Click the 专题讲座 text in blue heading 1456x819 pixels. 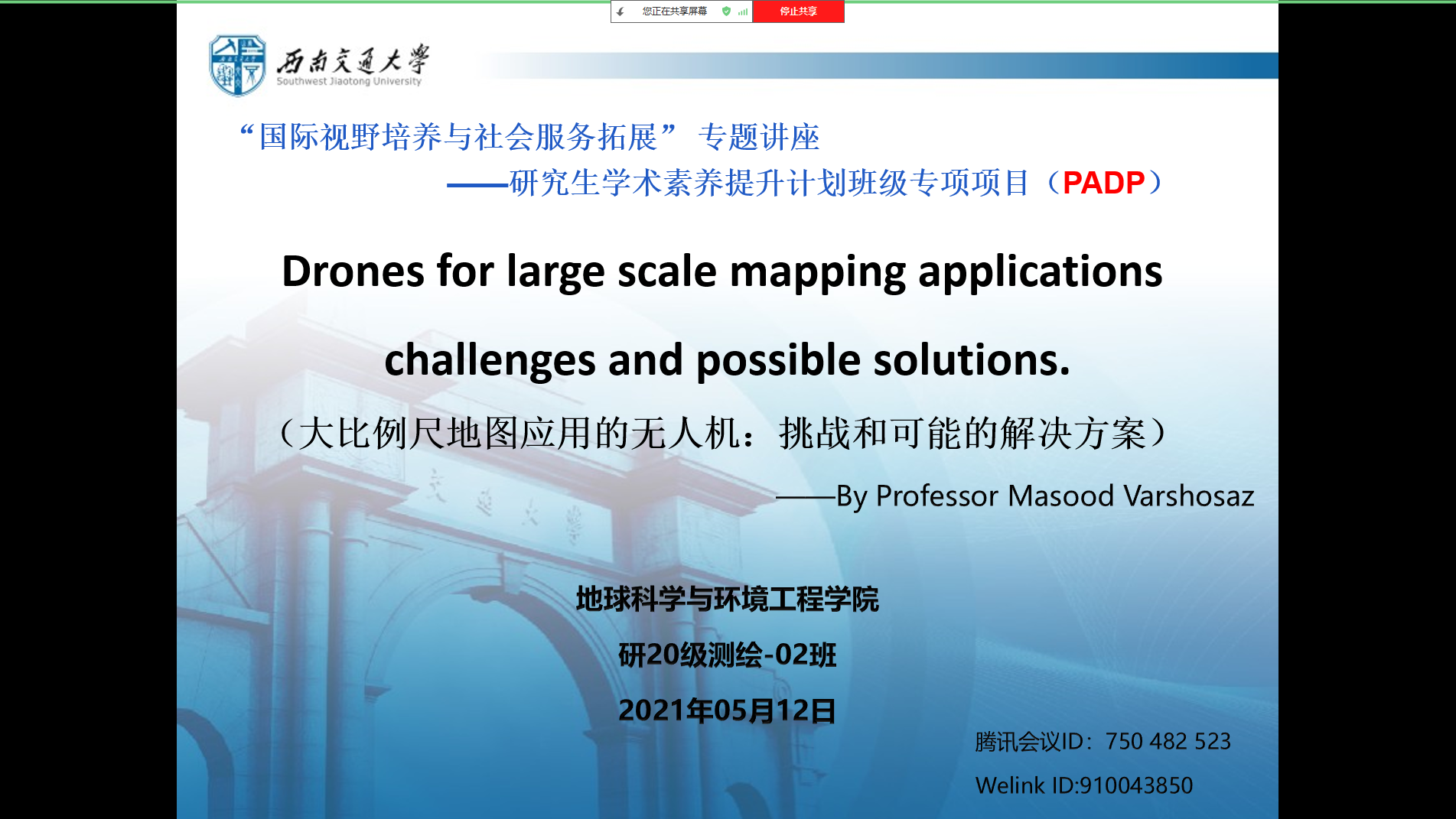(x=758, y=138)
